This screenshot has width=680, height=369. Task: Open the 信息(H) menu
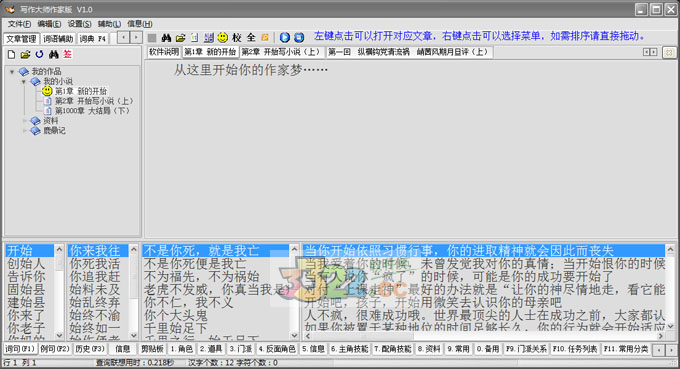pyautogui.click(x=140, y=24)
